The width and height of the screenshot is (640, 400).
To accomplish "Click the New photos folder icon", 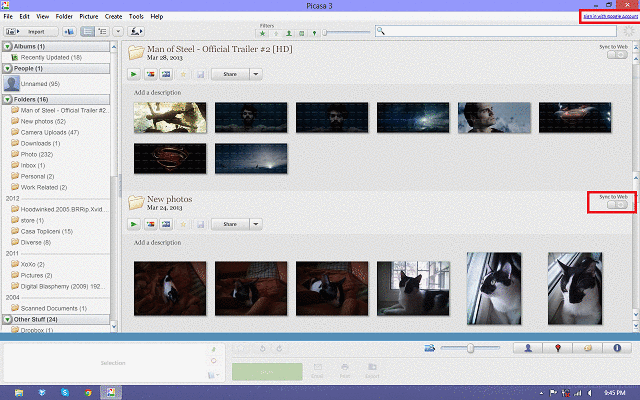I will click(x=136, y=202).
